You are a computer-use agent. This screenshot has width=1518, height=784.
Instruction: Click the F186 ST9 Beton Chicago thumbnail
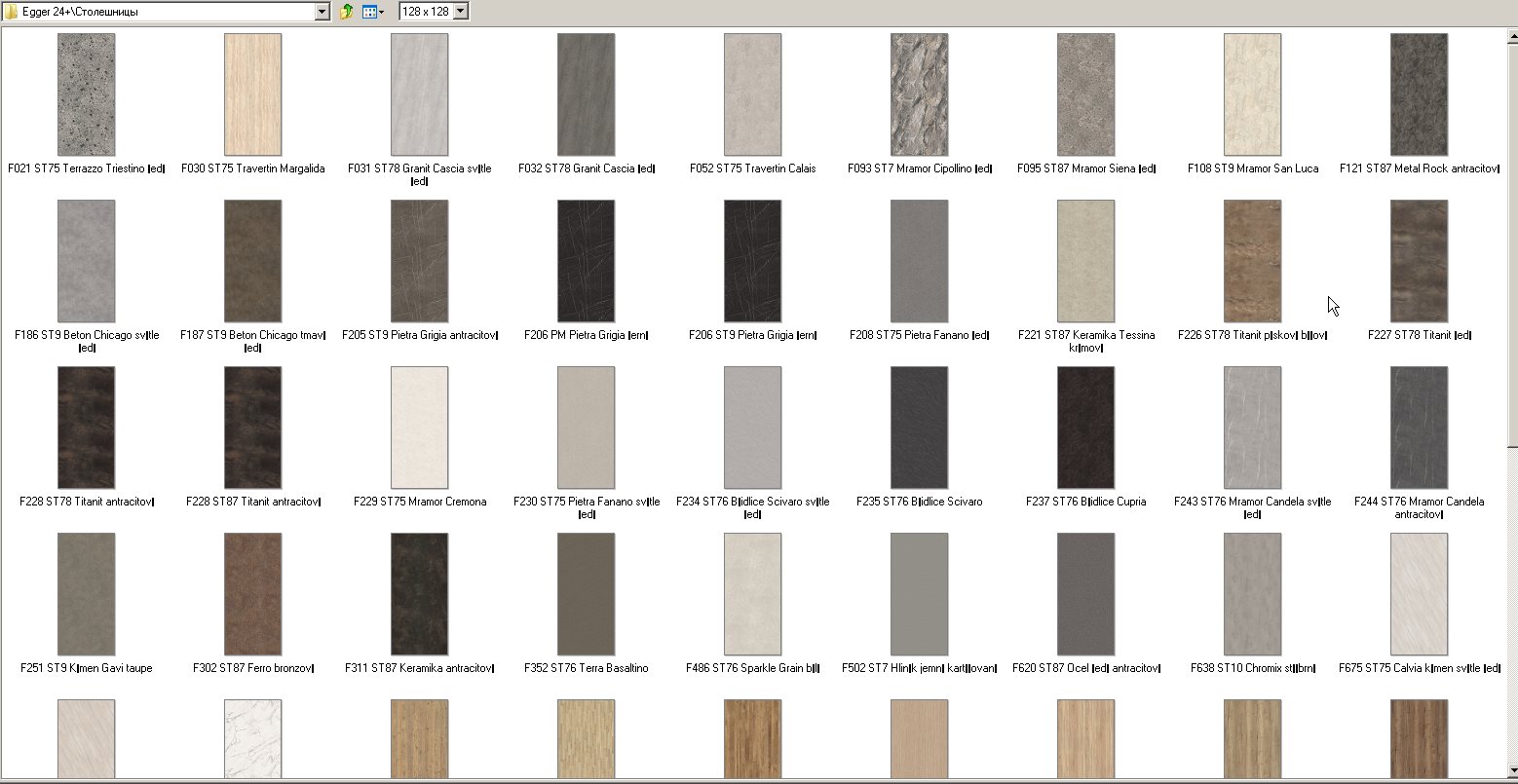click(x=86, y=261)
